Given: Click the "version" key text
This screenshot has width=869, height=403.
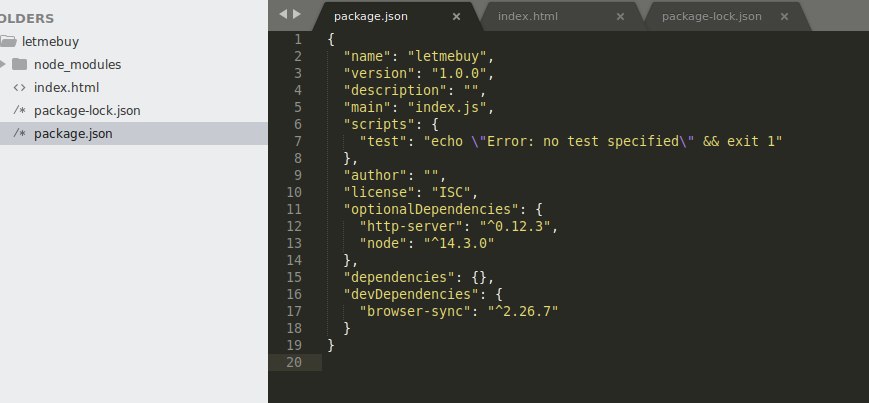Looking at the screenshot, I should tap(380, 73).
